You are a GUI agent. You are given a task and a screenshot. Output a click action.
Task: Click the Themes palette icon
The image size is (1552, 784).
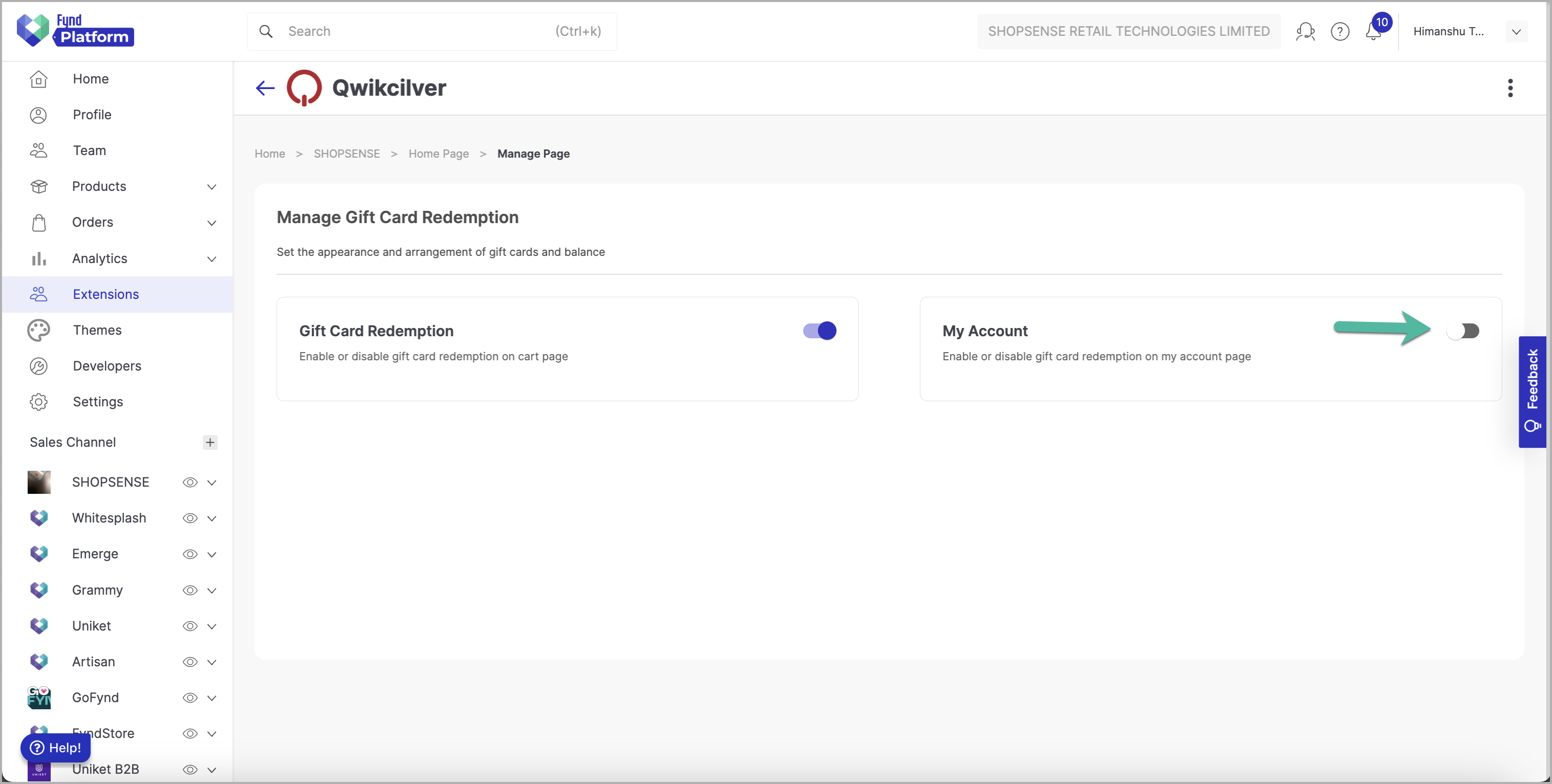38,331
